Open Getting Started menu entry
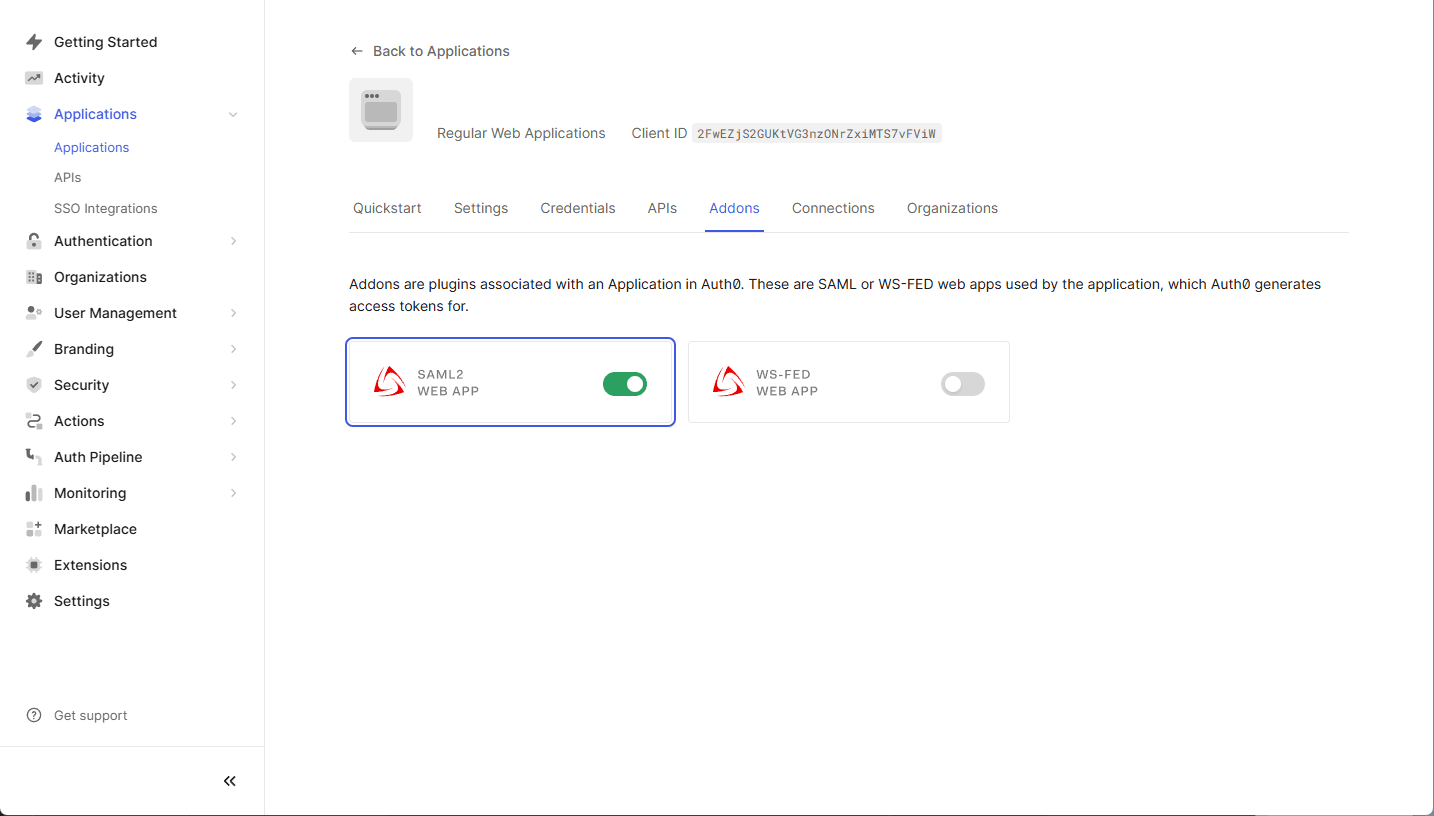 tap(106, 42)
